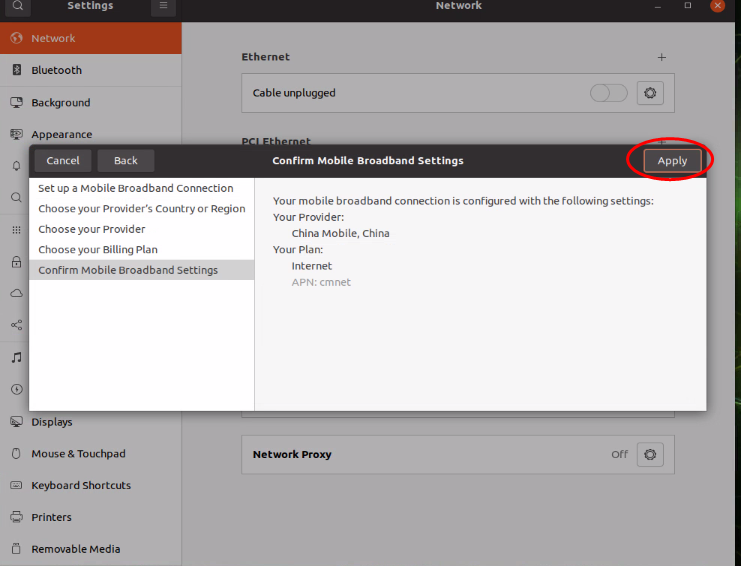
Task: Open Appearance settings via its sidebar icon
Action: (17, 134)
